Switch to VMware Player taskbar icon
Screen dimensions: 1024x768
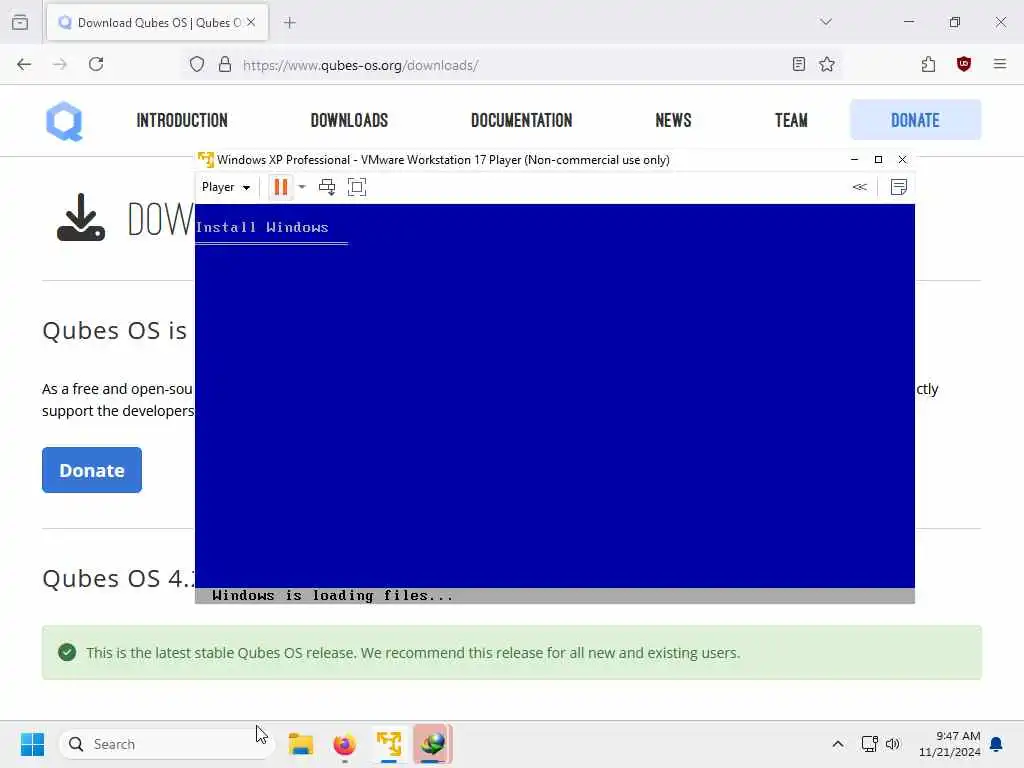(389, 744)
